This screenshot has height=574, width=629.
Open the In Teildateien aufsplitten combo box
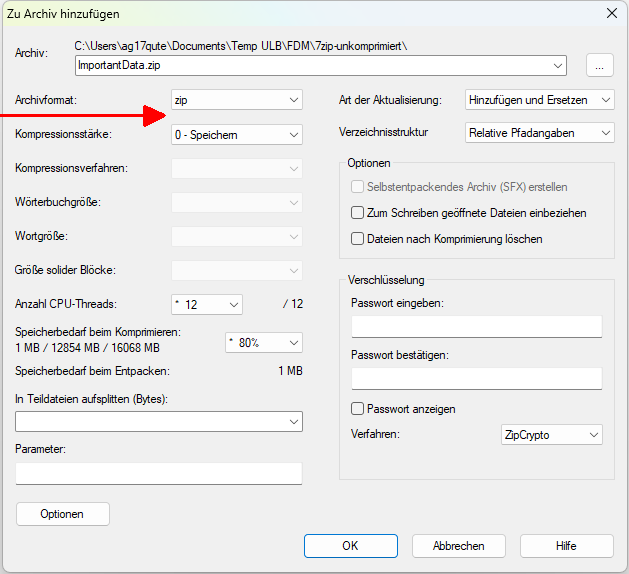click(158, 422)
